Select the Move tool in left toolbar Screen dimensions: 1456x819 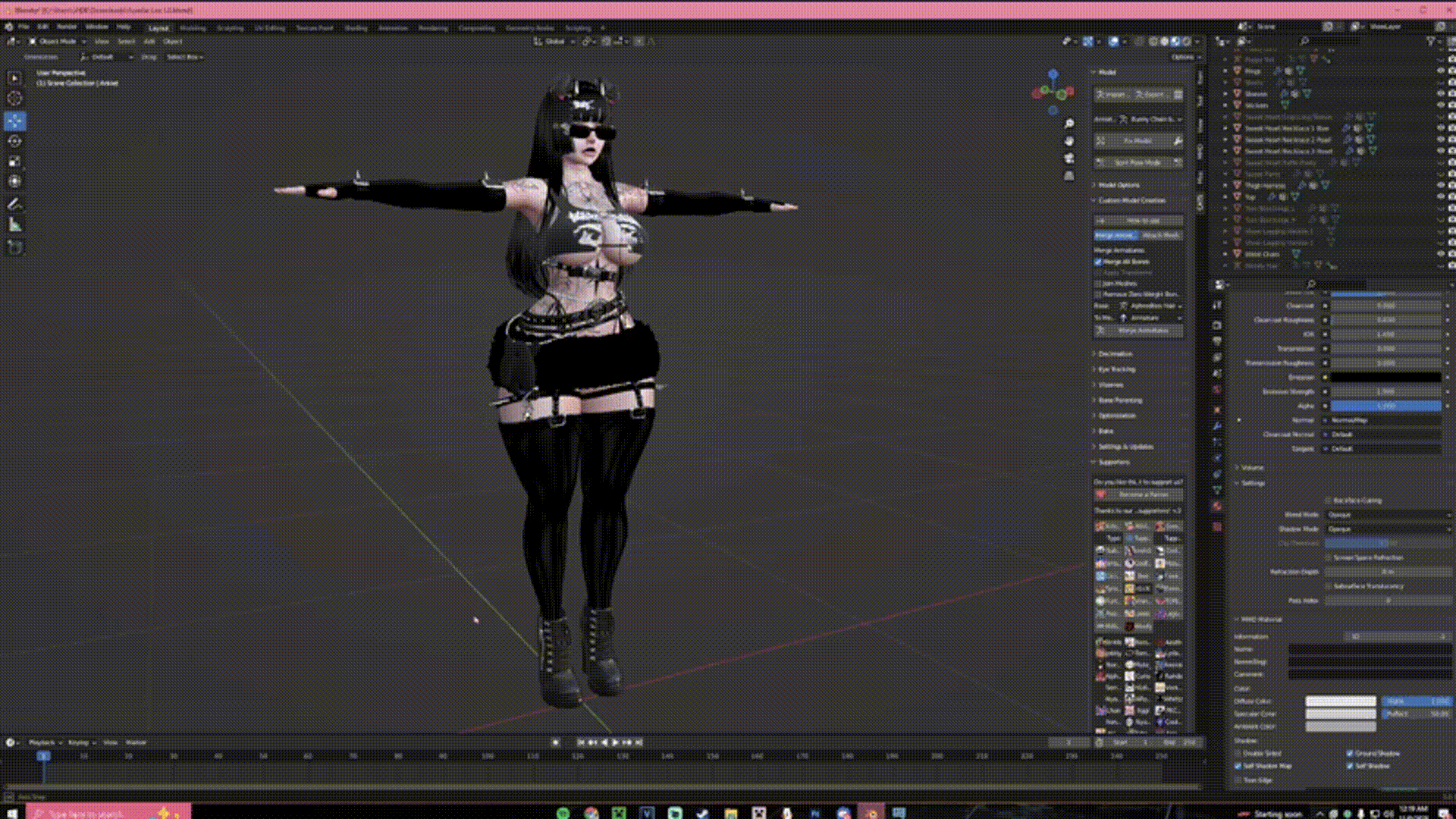point(14,121)
